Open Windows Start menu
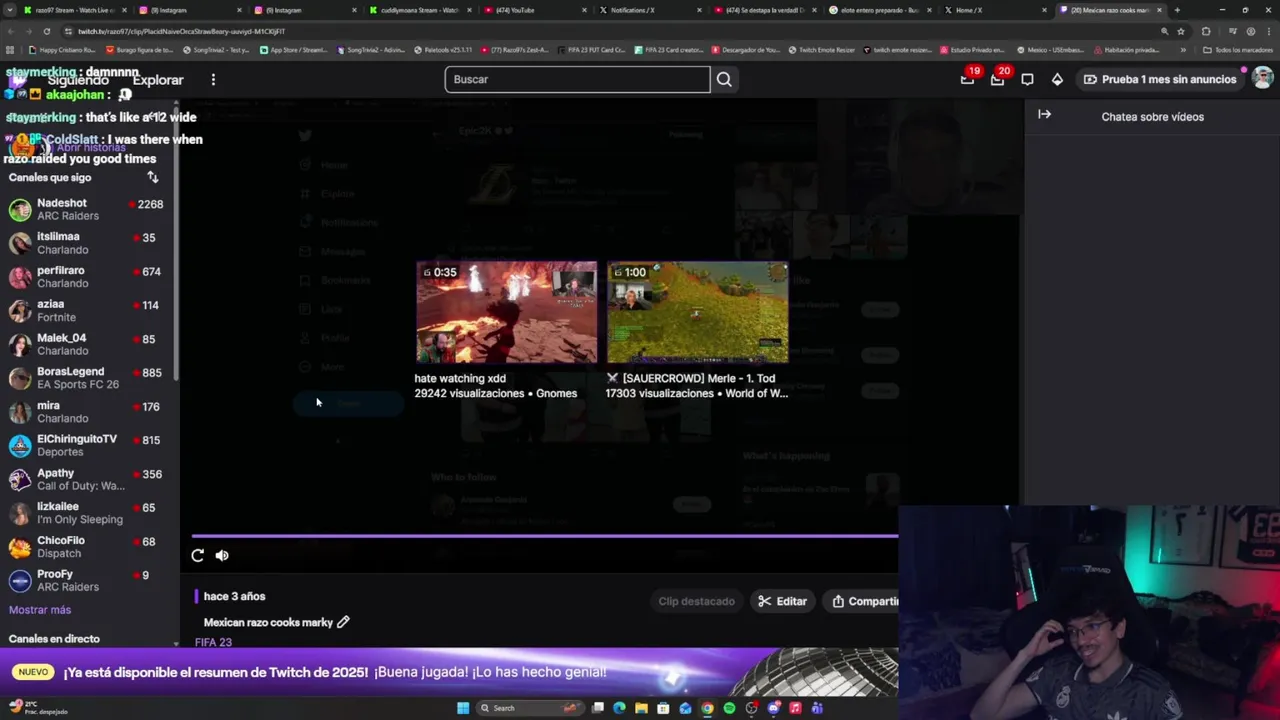 pos(463,708)
